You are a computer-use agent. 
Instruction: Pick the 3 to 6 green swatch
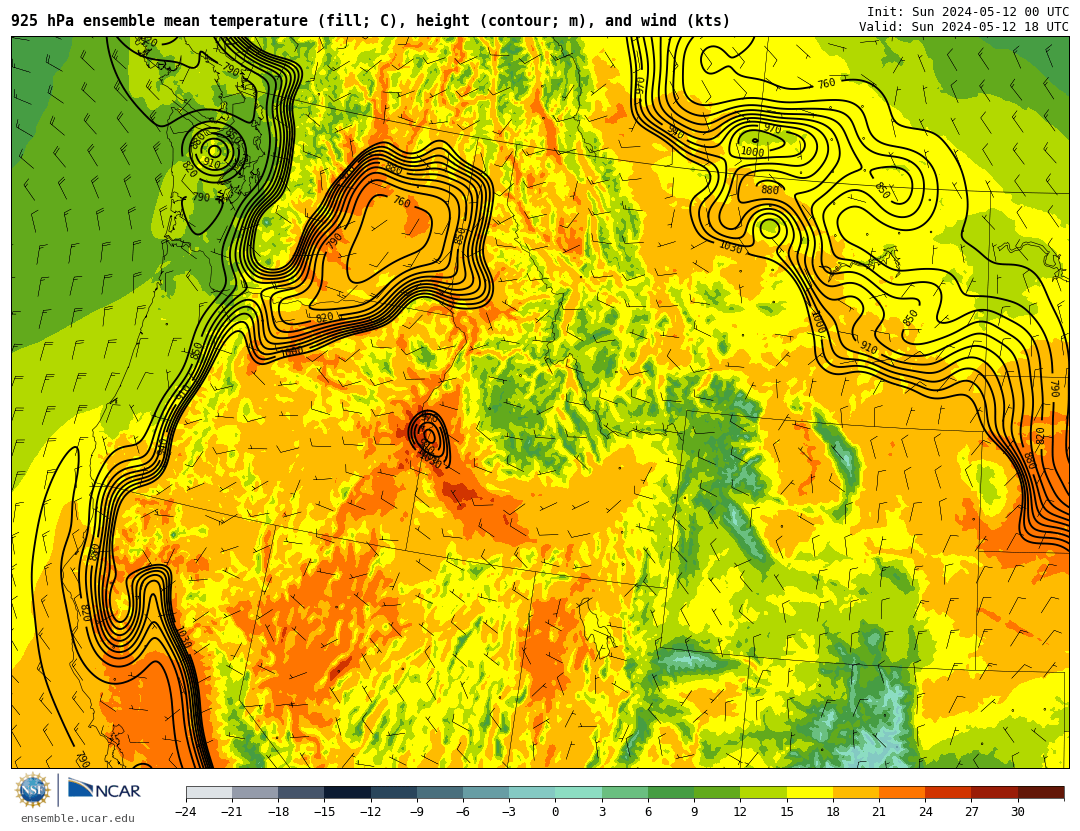tap(625, 792)
